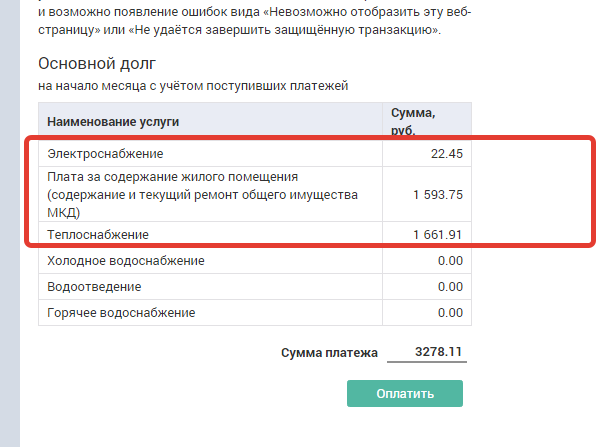Select the Теплоснабжение service row label

(98, 235)
